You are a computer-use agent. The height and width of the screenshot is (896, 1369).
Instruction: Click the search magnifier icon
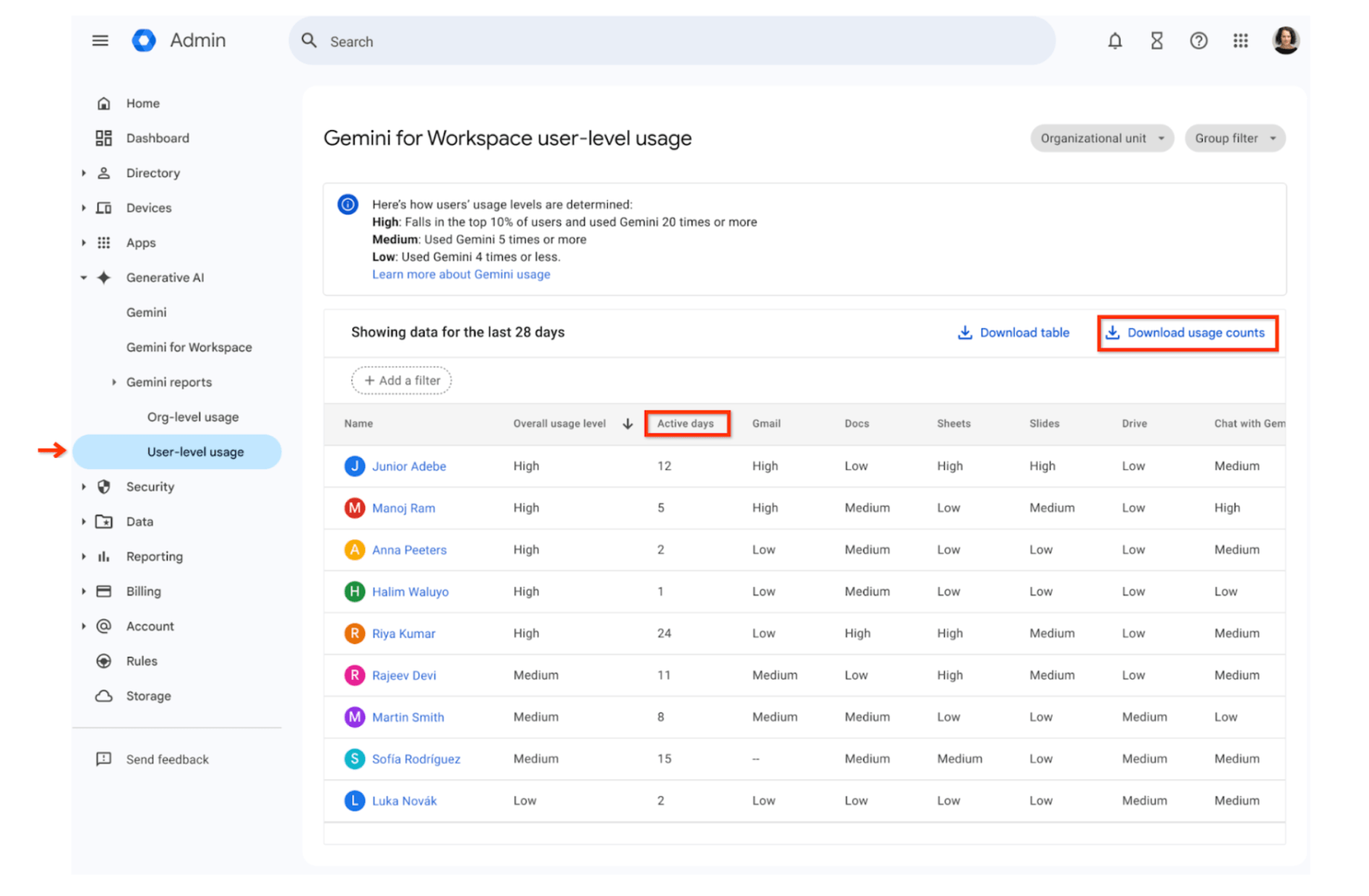309,41
